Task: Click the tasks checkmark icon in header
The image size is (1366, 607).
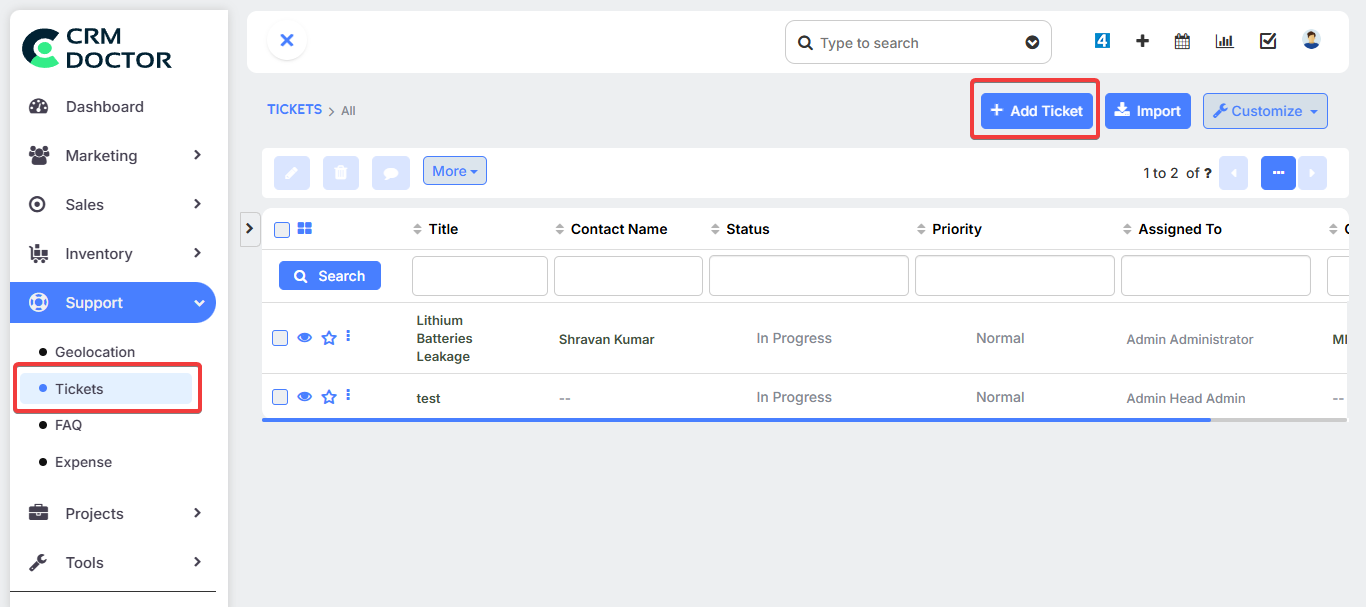Action: pyautogui.click(x=1268, y=41)
